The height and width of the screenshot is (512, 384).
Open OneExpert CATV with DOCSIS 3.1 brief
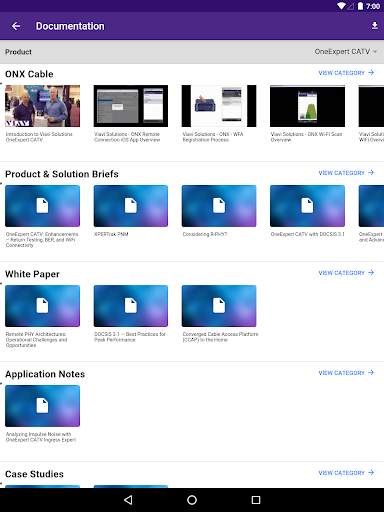tap(307, 206)
